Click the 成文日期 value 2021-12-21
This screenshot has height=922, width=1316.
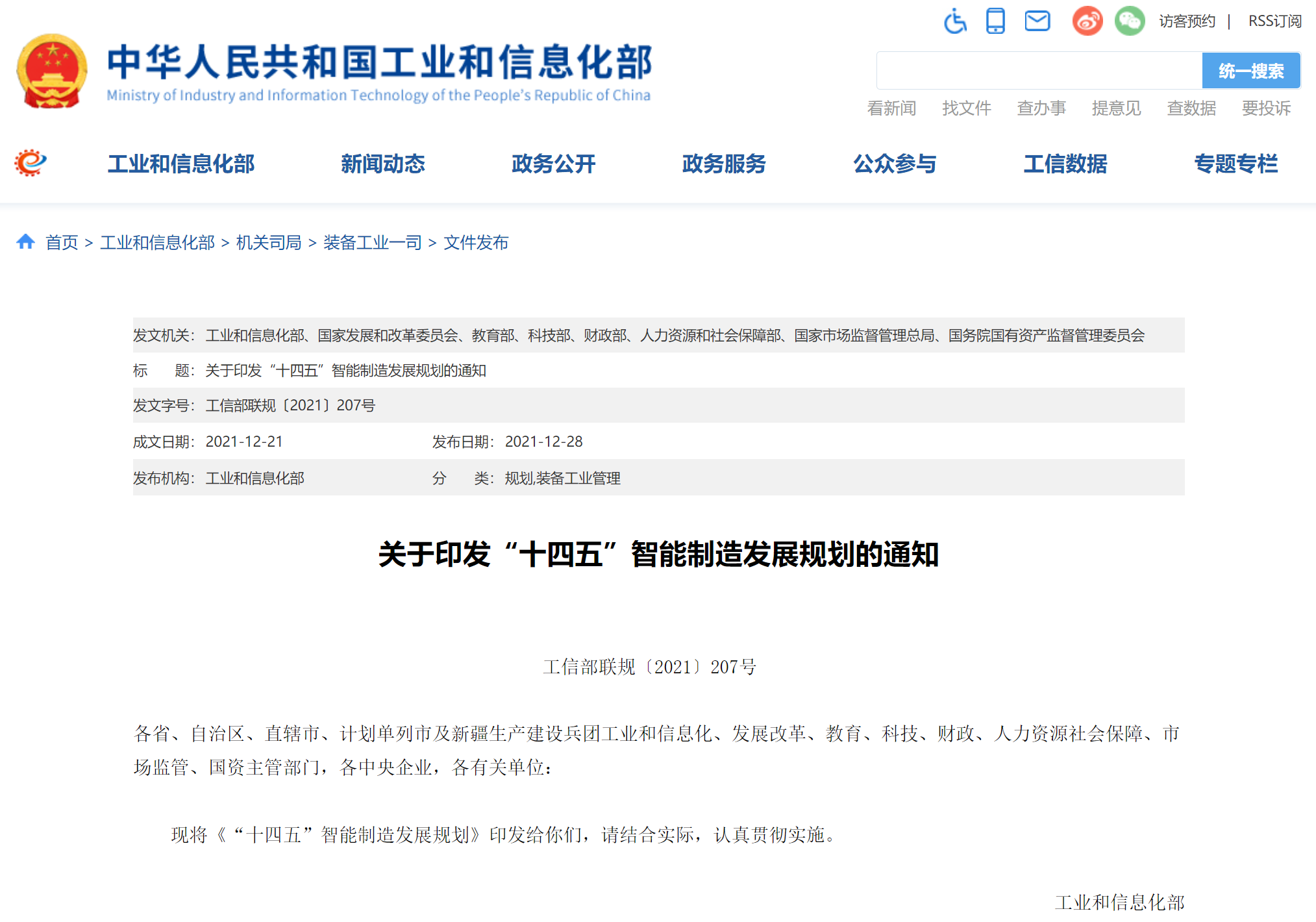244,442
